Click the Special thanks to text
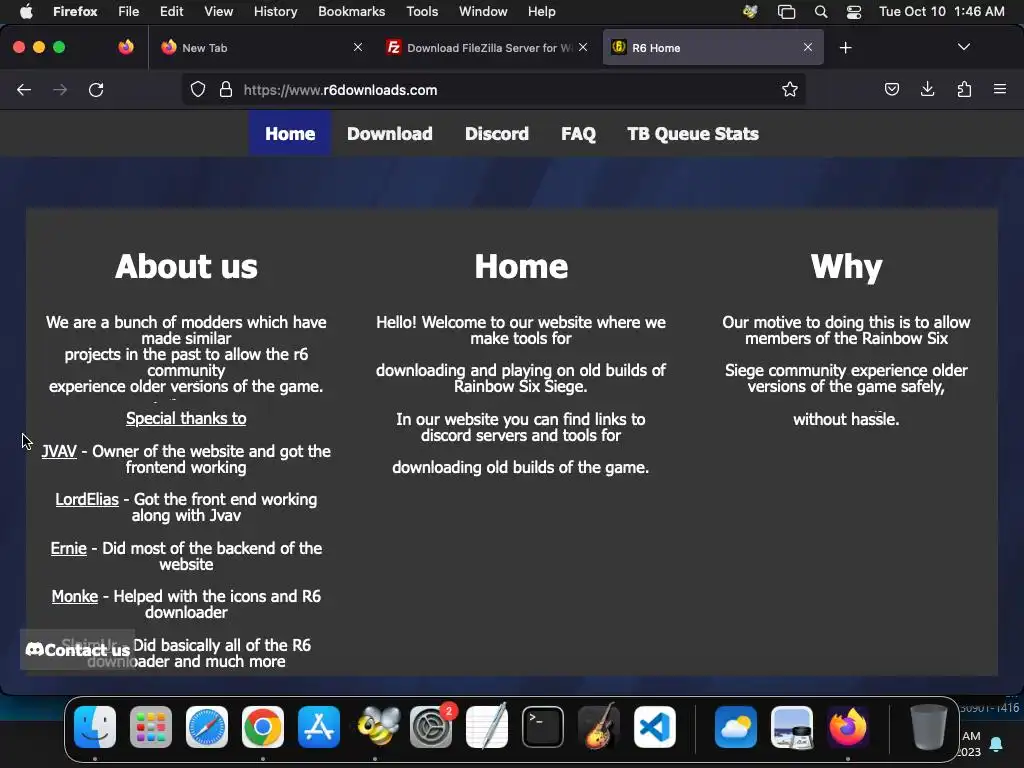 [x=186, y=419]
